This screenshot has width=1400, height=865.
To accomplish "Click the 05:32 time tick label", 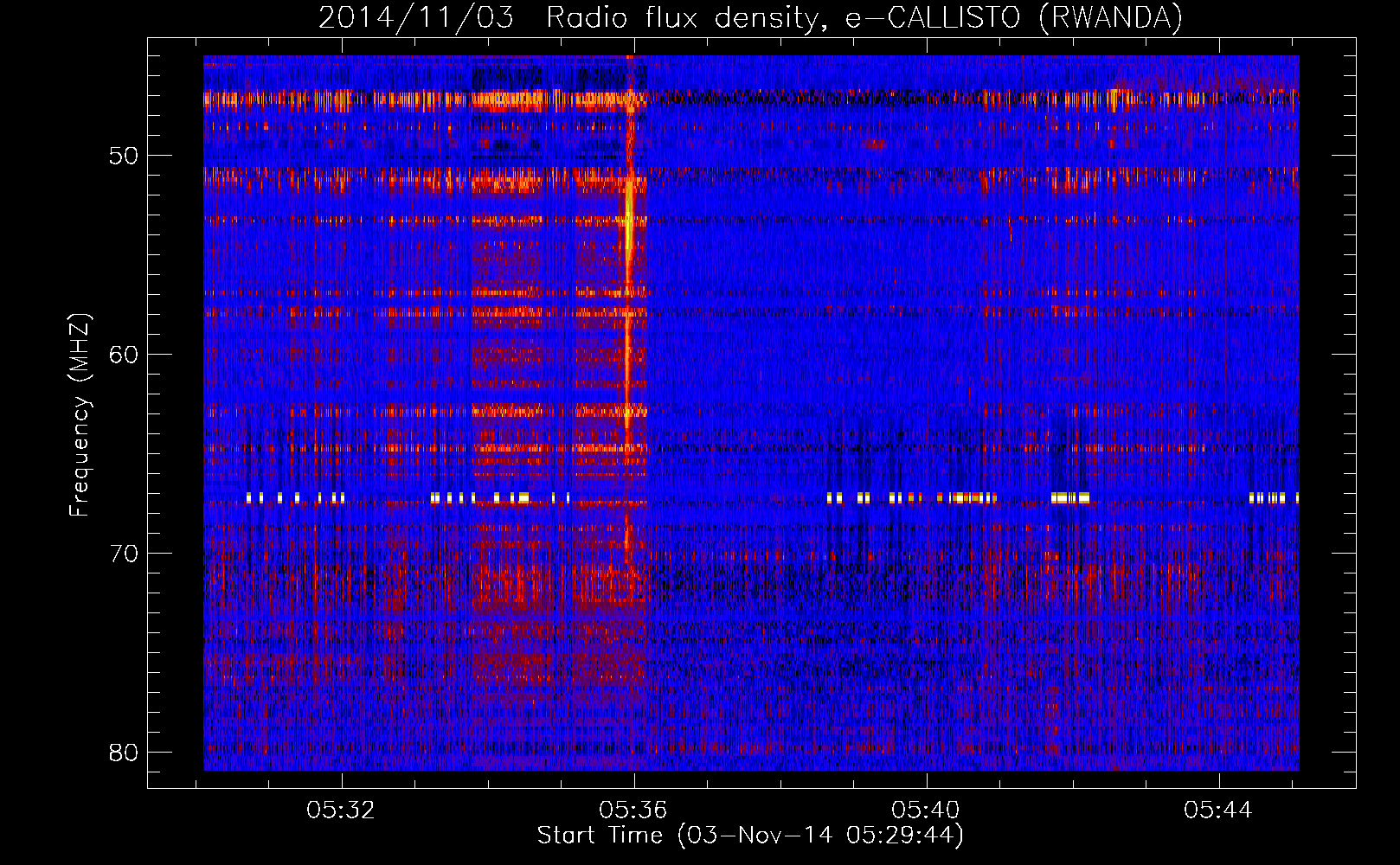I will click(x=341, y=811).
